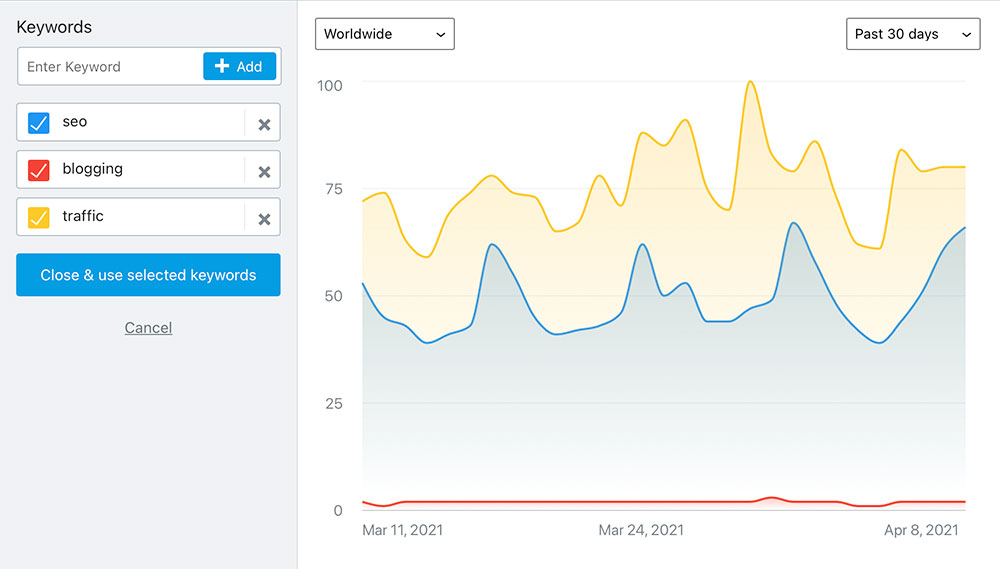Focus the Enter Keyword text field
Image resolution: width=1000 pixels, height=569 pixels.
point(110,67)
